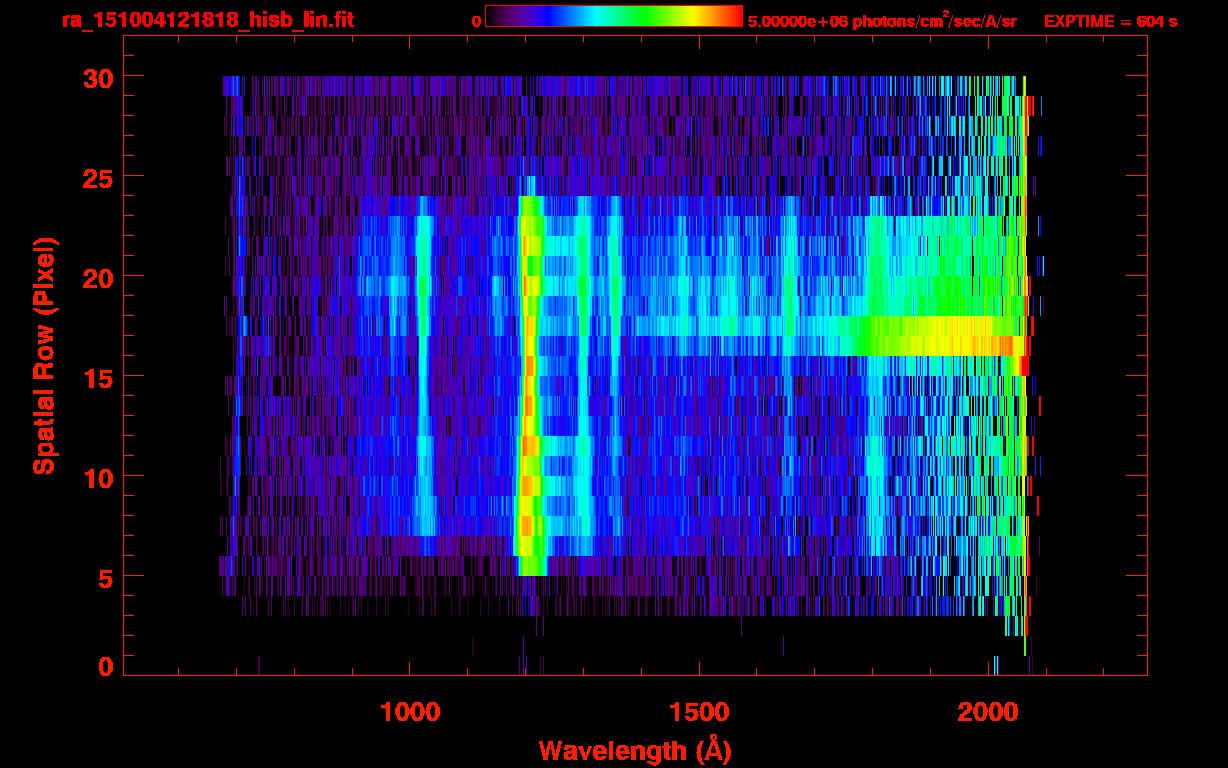Viewport: 1228px width, 768px height.
Task: Click the colorbar minimum label 0
Action: pyautogui.click(x=477, y=21)
